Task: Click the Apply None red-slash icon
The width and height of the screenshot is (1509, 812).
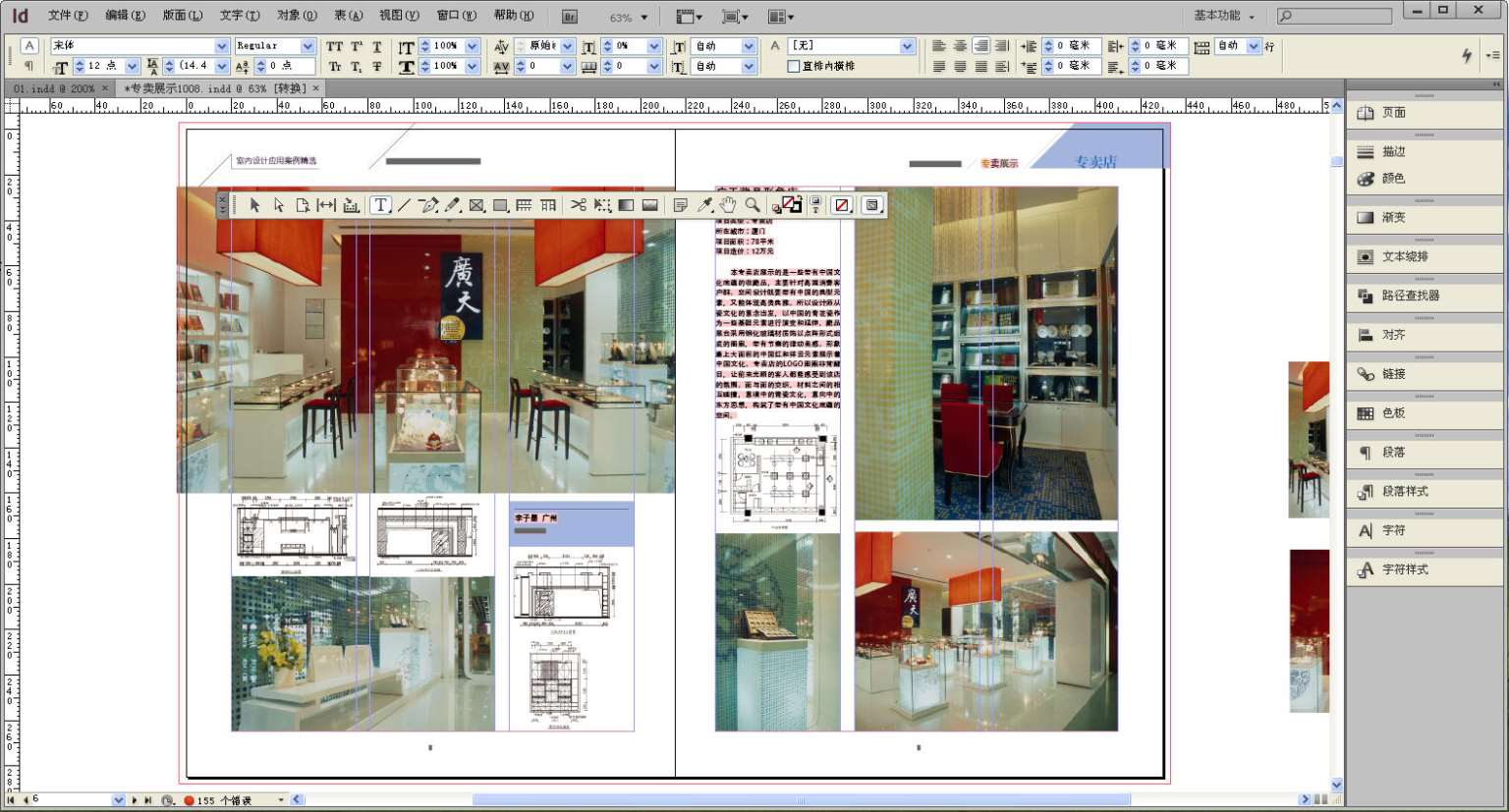Action: pos(842,205)
